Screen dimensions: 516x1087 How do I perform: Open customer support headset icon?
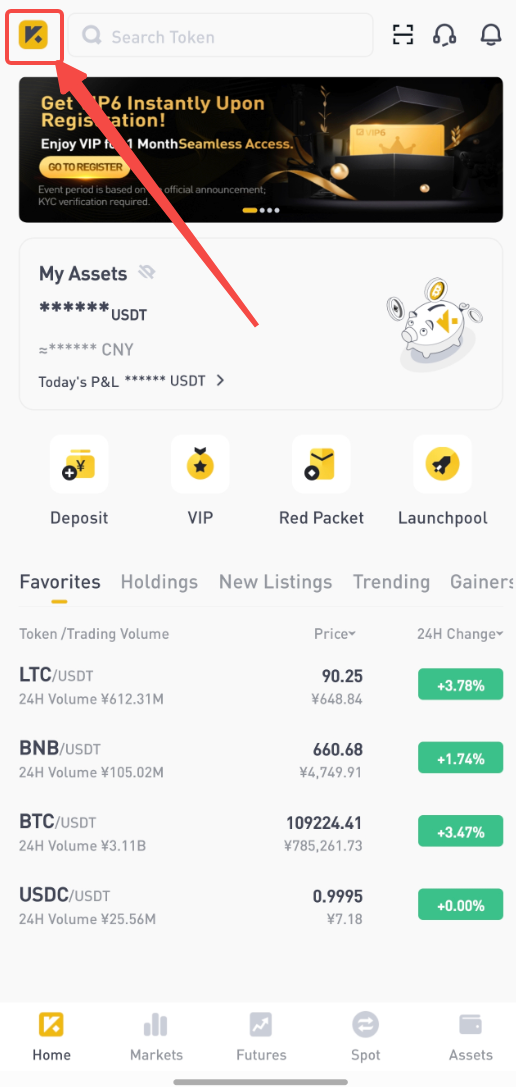click(x=445, y=35)
